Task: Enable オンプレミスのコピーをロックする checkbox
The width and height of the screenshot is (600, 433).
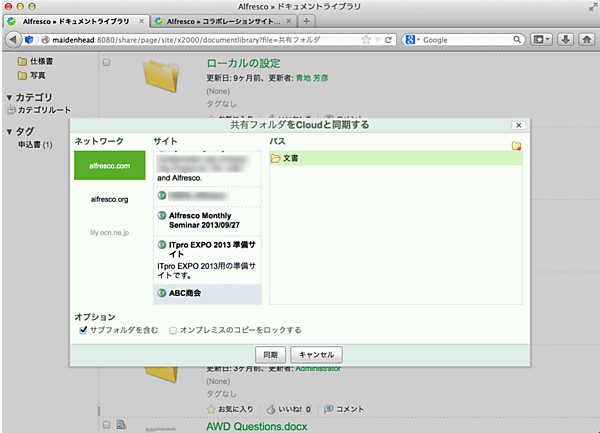Action: point(174,329)
